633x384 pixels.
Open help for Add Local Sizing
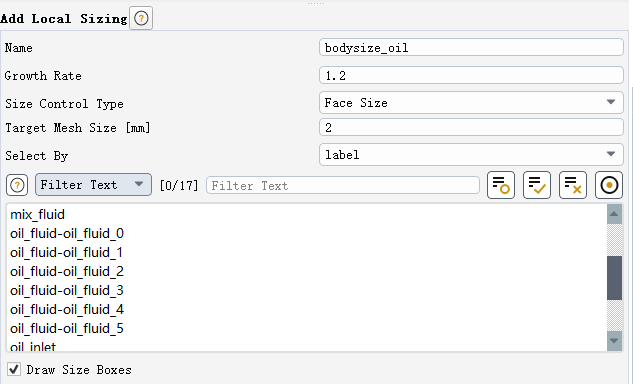tap(141, 18)
